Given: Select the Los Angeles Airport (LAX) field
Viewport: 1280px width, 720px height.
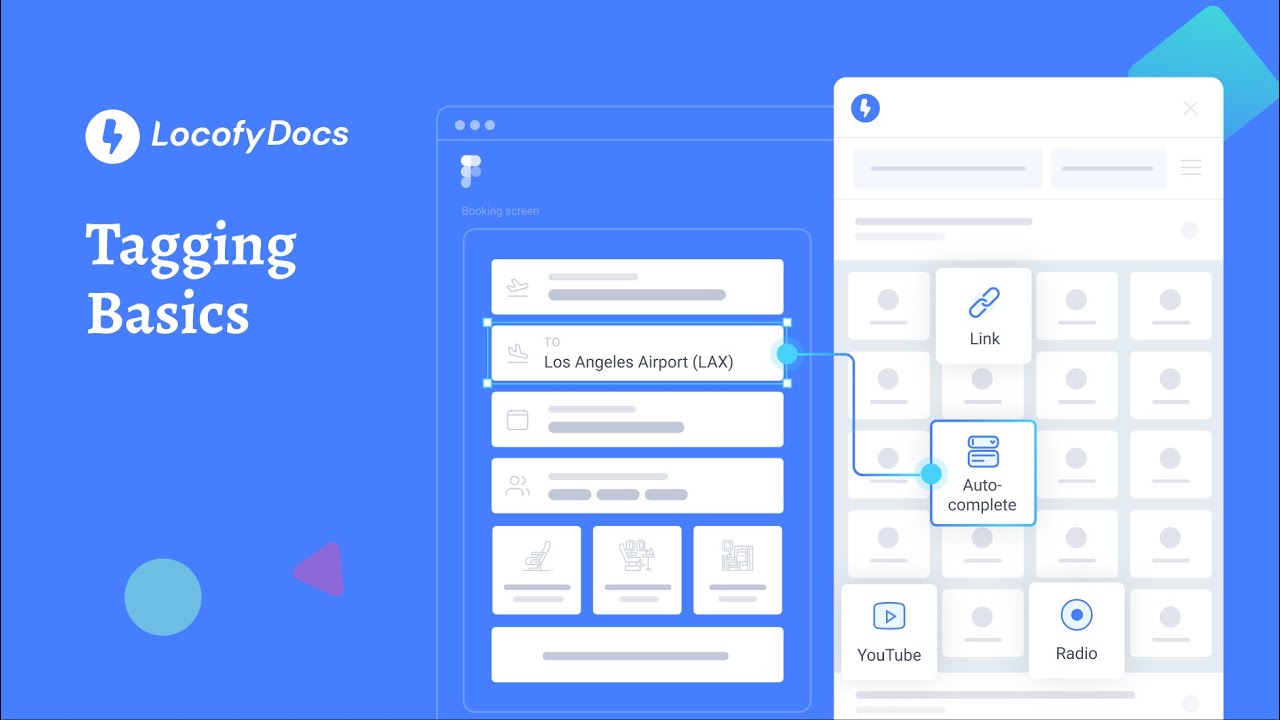Looking at the screenshot, I should point(637,353).
